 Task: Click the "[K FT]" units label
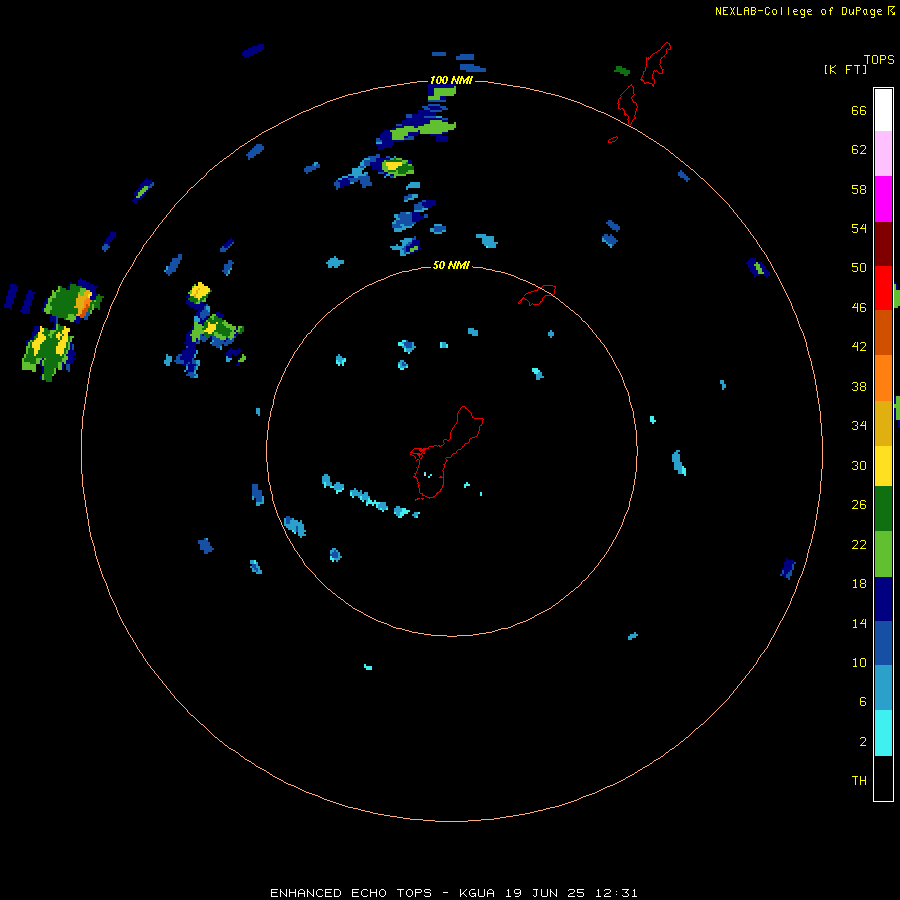click(845, 70)
